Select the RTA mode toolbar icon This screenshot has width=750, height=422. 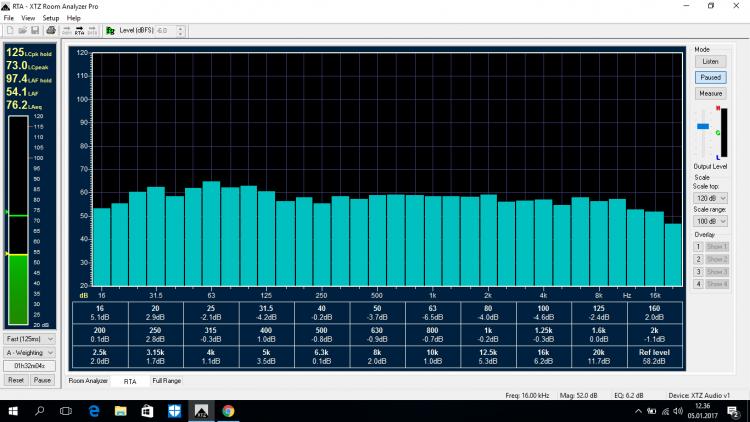[79, 31]
